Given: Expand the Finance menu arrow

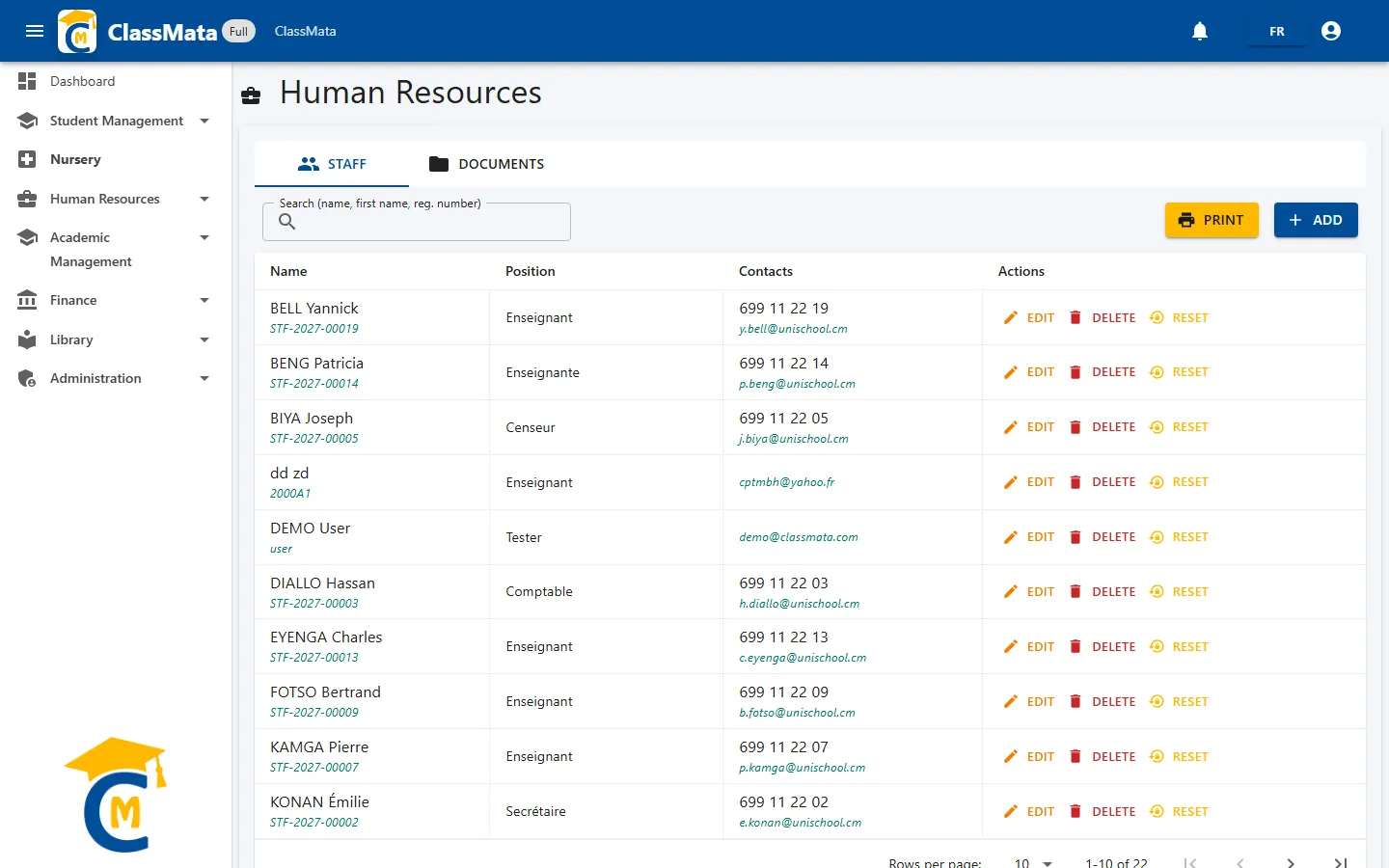Looking at the screenshot, I should tap(204, 300).
